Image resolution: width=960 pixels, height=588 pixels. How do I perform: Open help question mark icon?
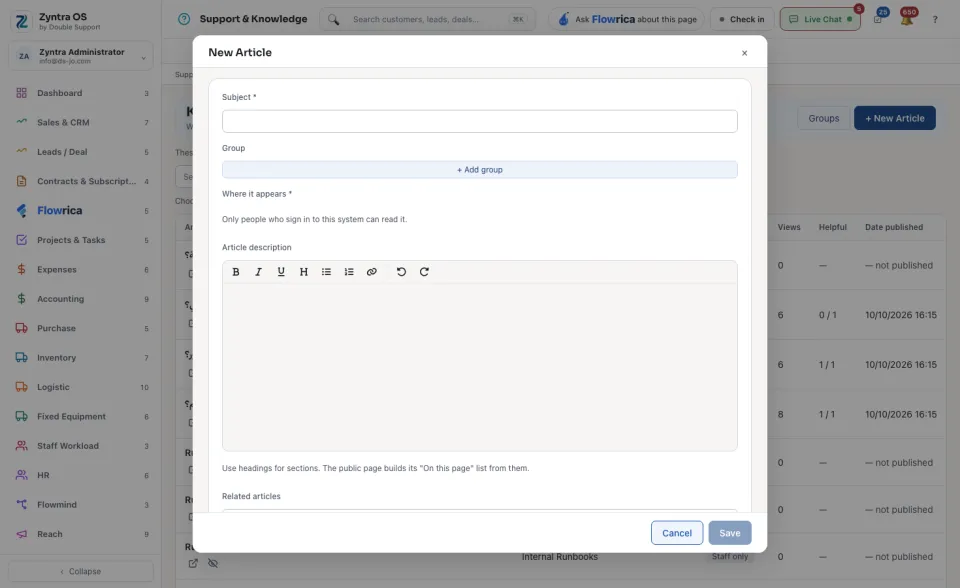click(x=935, y=20)
